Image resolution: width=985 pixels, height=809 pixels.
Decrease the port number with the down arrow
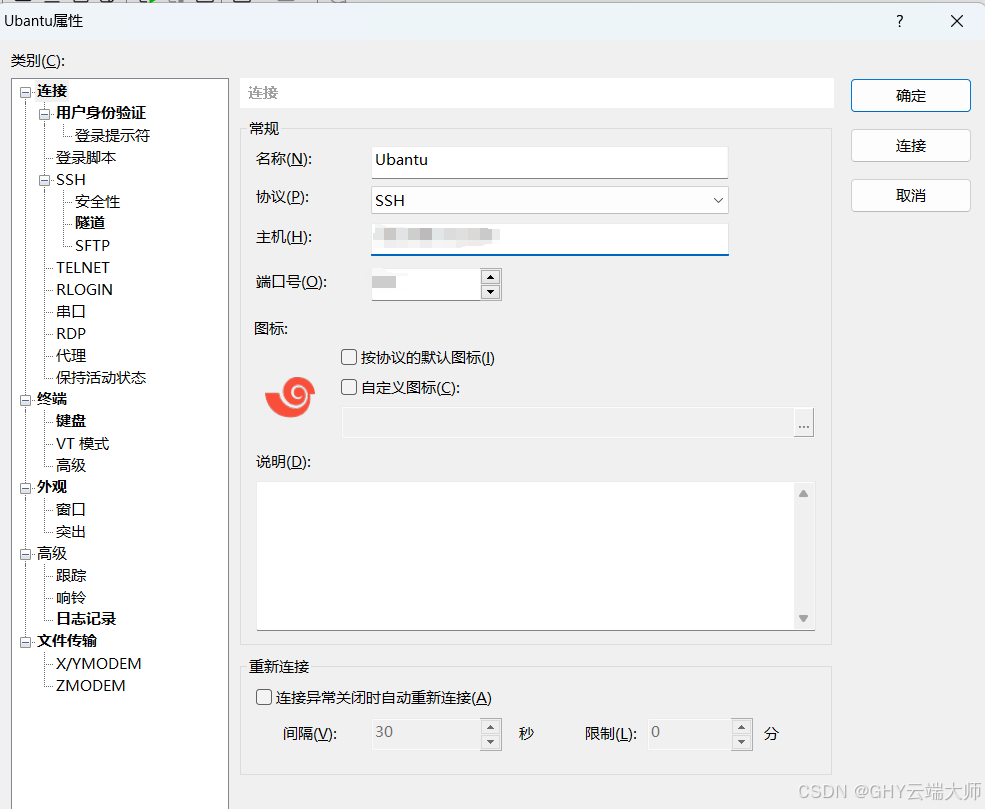coord(491,292)
